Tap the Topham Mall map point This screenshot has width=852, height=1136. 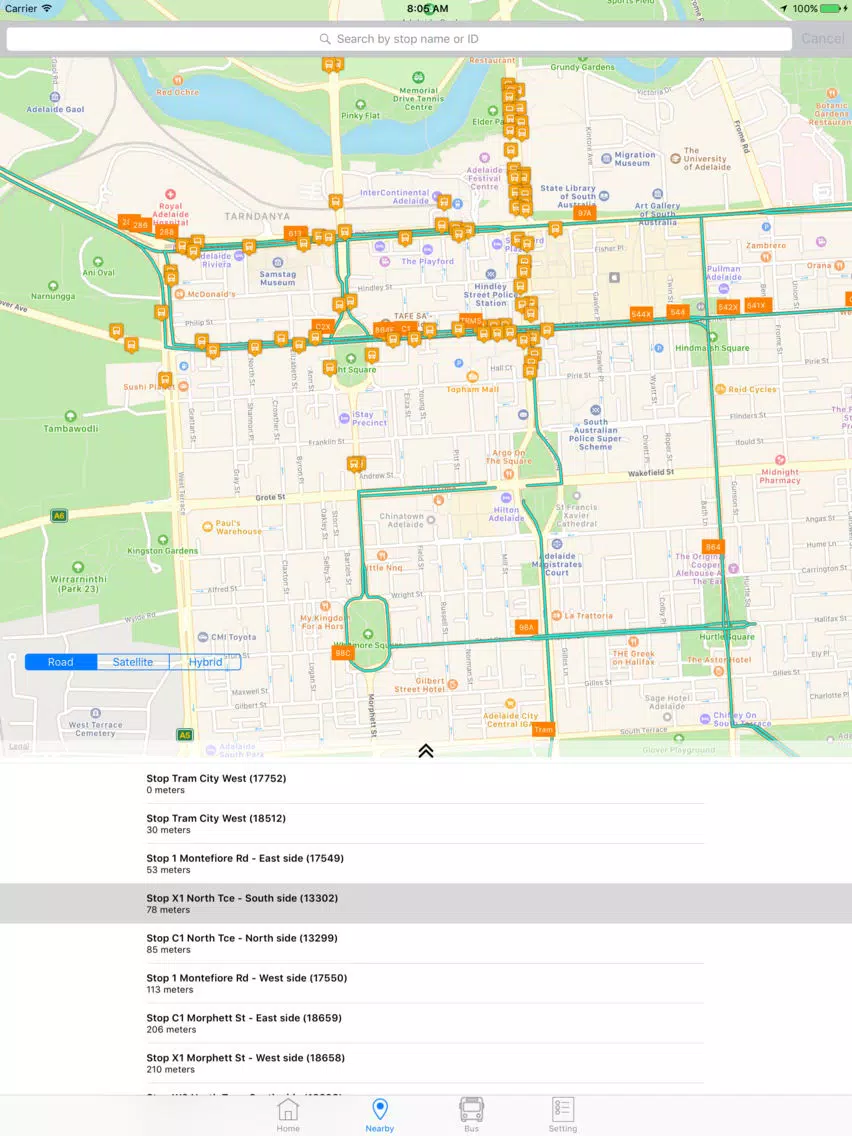point(472,382)
